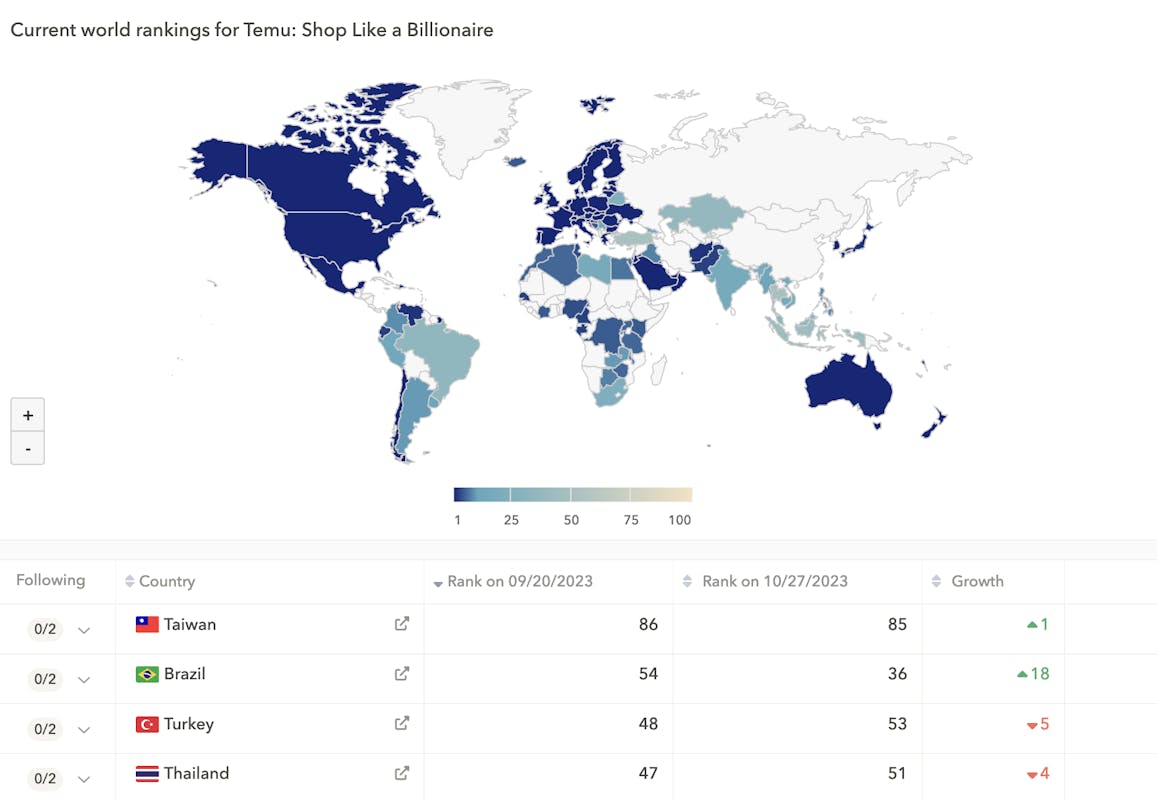Click the rank color gradient legend bar
1157x800 pixels.
click(x=572, y=495)
